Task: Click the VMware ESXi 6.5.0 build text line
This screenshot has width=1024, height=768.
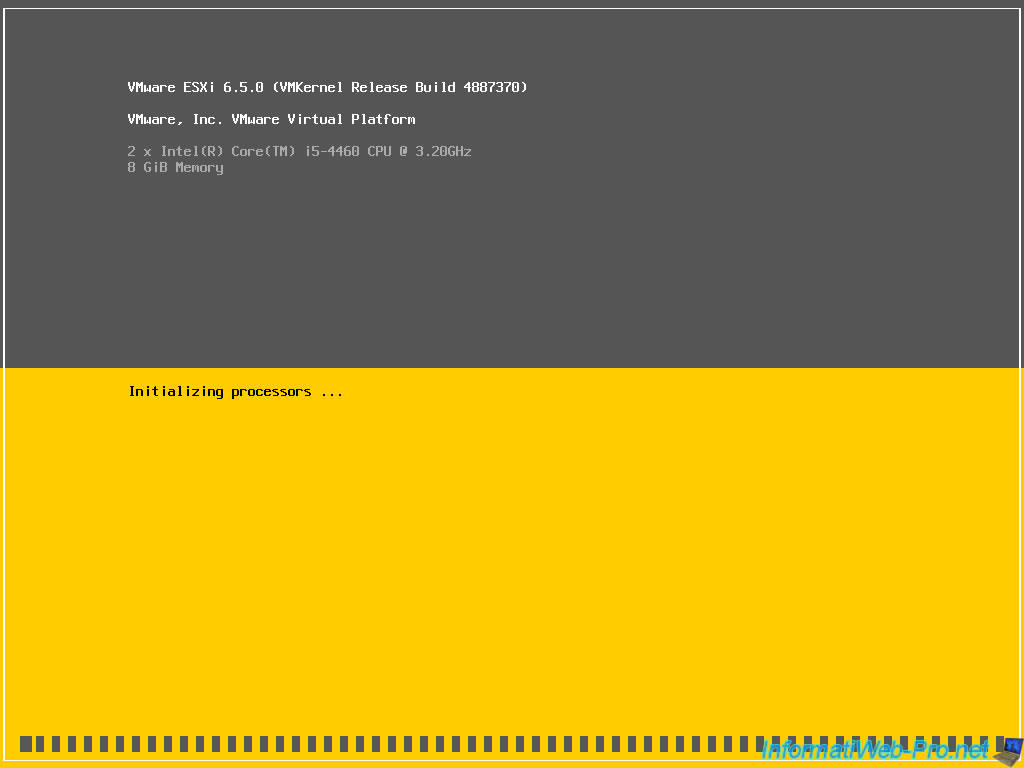Action: pos(327,87)
